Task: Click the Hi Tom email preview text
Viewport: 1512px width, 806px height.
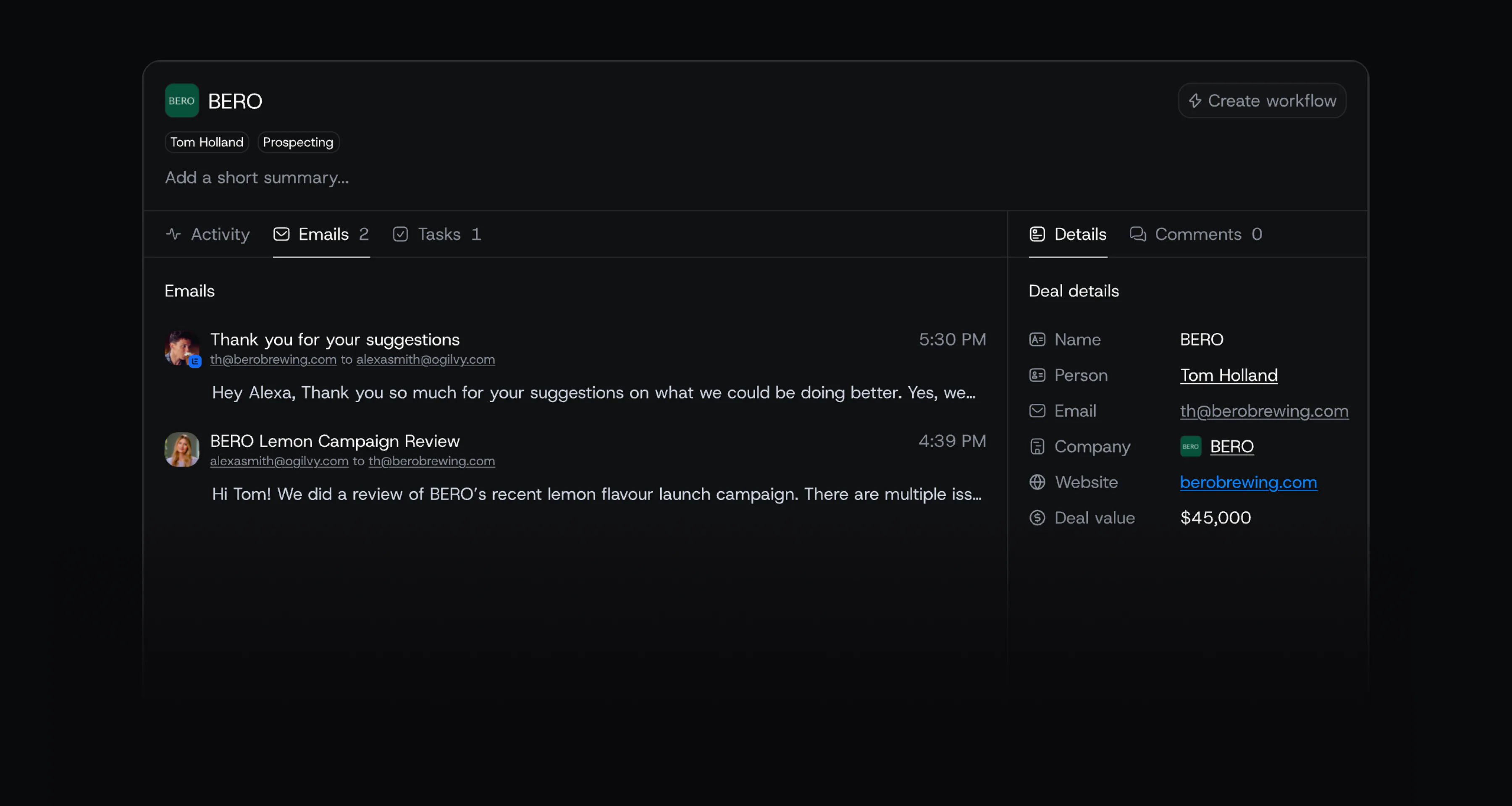Action: click(x=596, y=494)
